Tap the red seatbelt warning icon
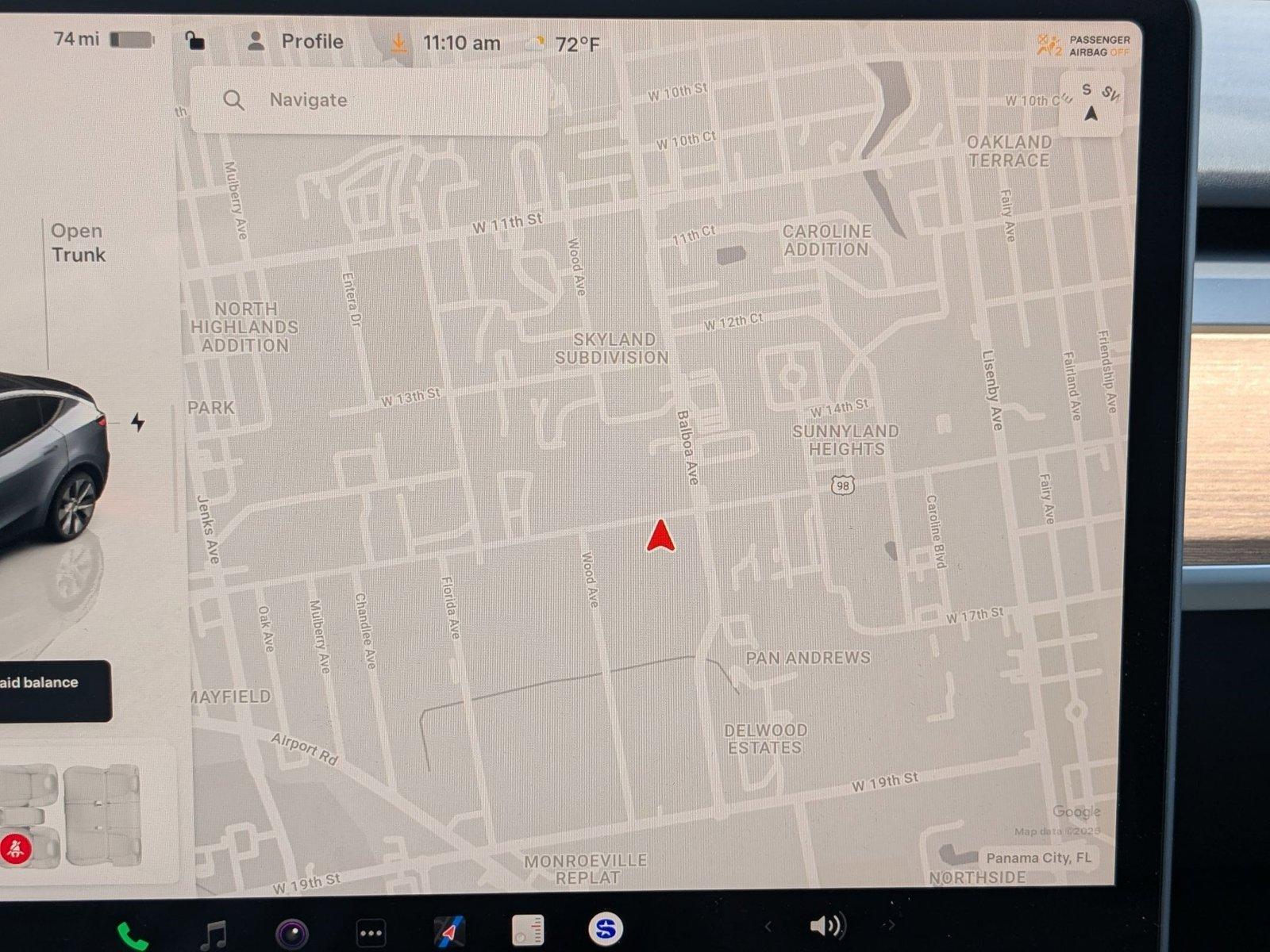Viewport: 1270px width, 952px height. click(x=15, y=850)
